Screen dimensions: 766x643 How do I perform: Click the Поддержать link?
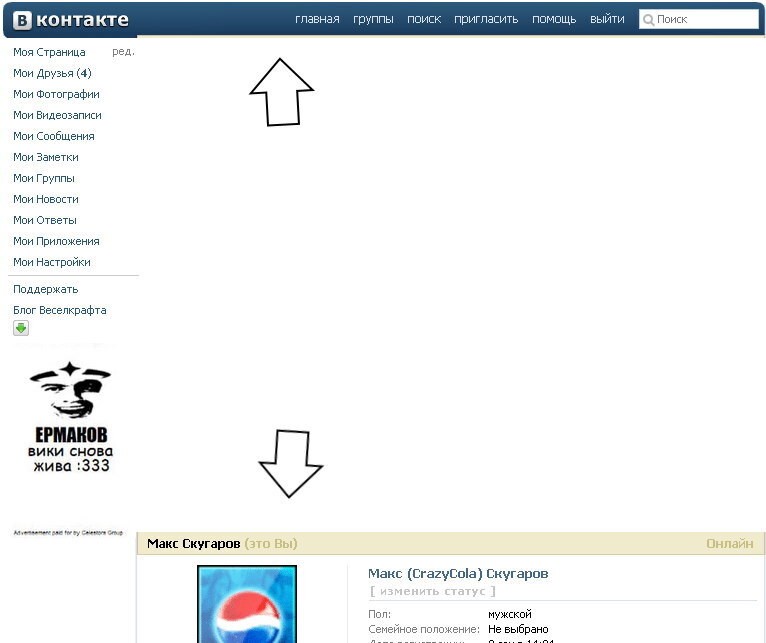coord(45,289)
